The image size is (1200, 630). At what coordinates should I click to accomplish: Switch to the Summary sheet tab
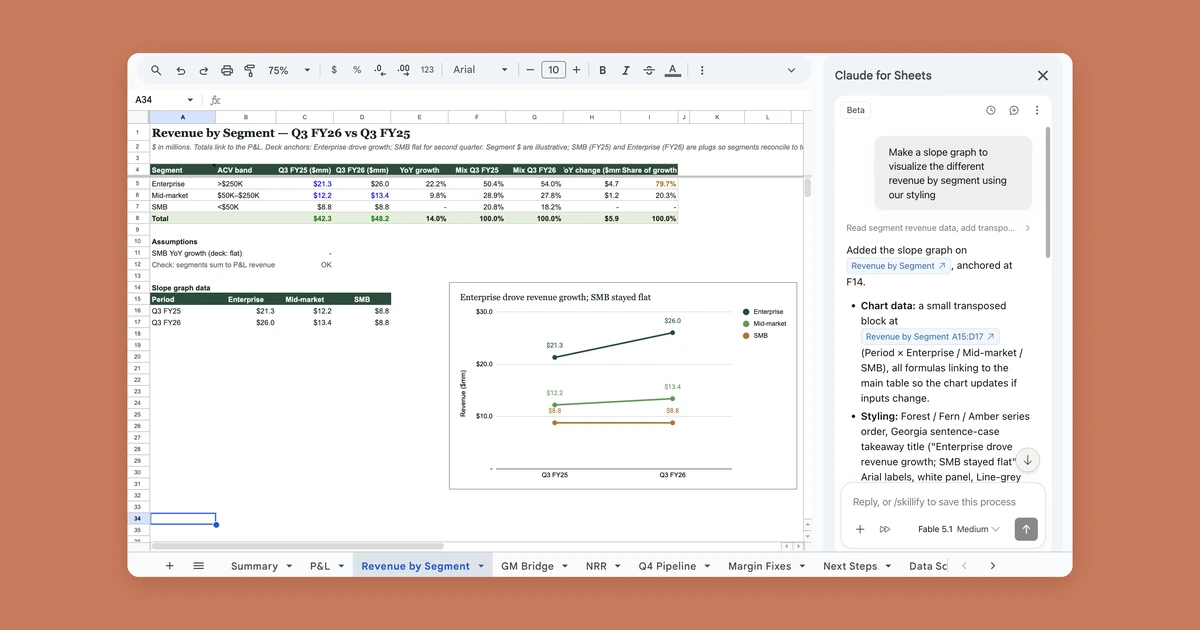254,566
